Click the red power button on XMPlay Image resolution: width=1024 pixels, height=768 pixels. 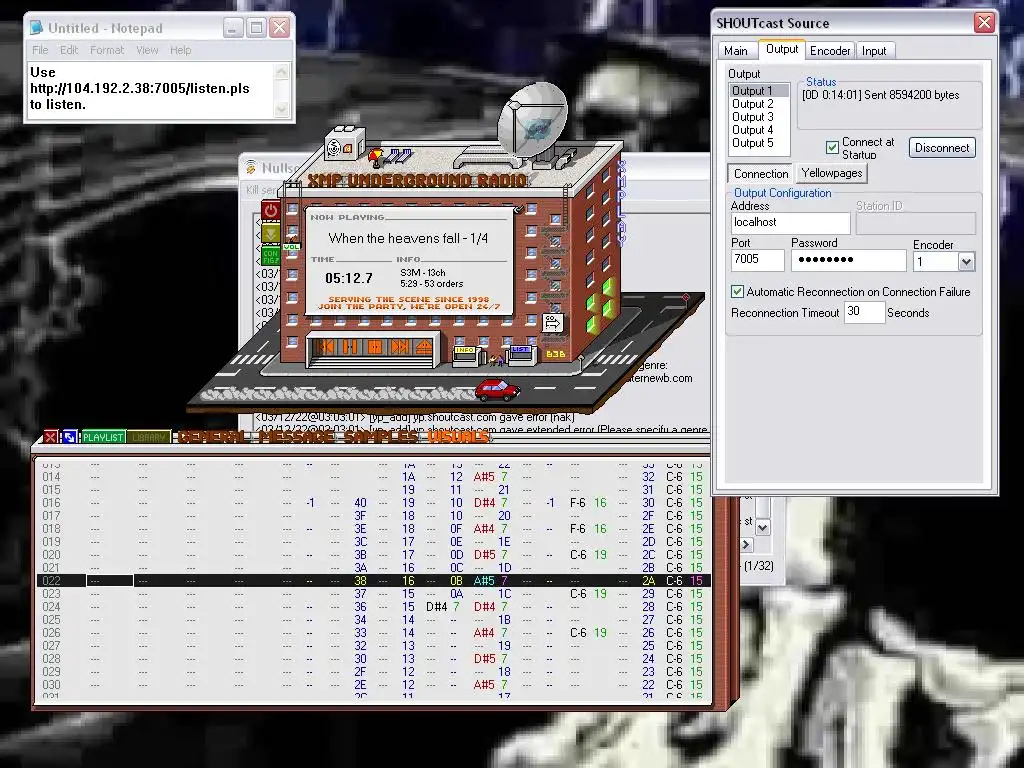coord(270,210)
